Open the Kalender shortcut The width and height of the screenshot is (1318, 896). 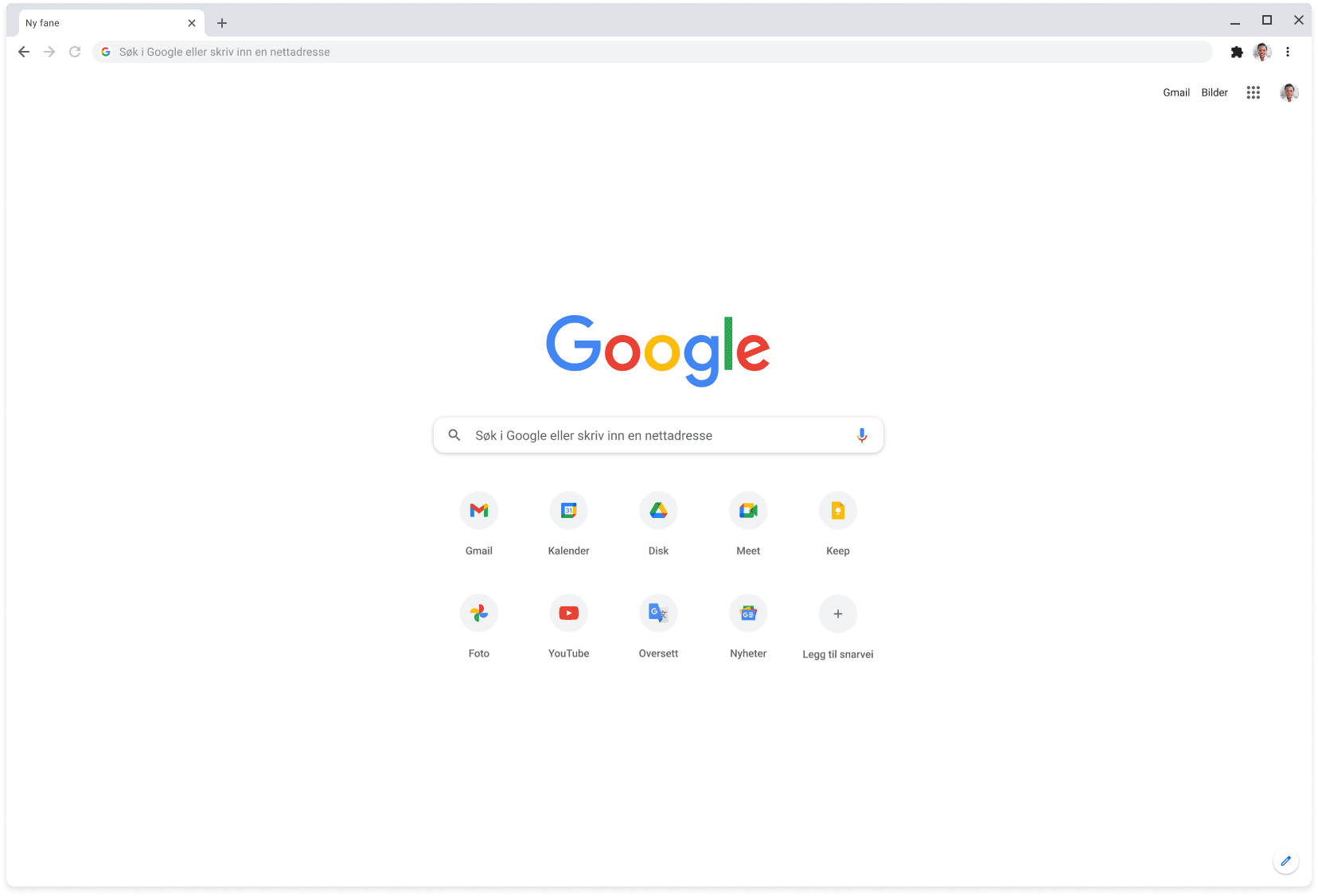(568, 511)
